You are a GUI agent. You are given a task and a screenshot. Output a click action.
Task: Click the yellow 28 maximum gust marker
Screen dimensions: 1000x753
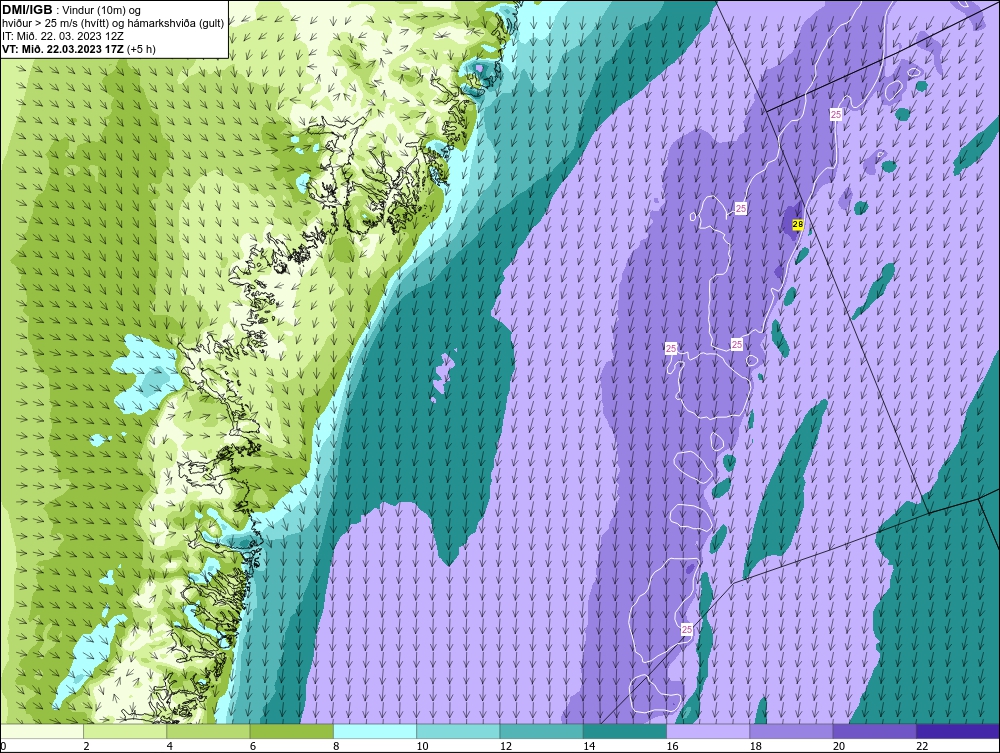797,224
